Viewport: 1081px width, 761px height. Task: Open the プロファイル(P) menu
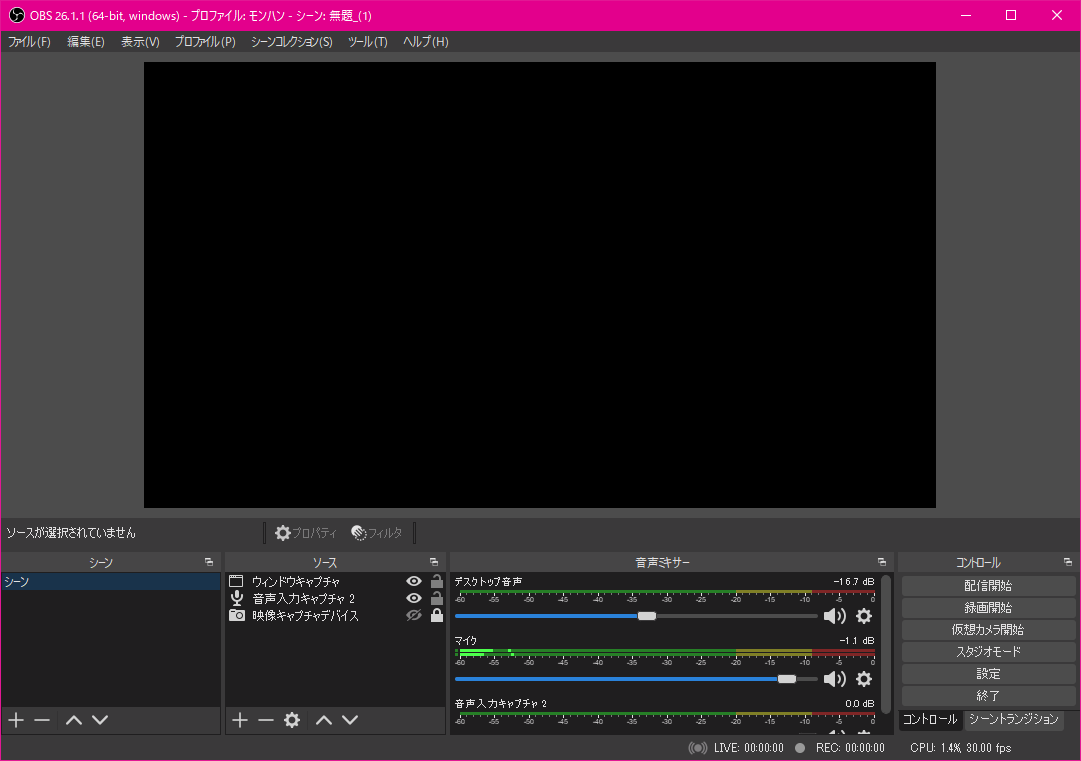click(x=205, y=42)
